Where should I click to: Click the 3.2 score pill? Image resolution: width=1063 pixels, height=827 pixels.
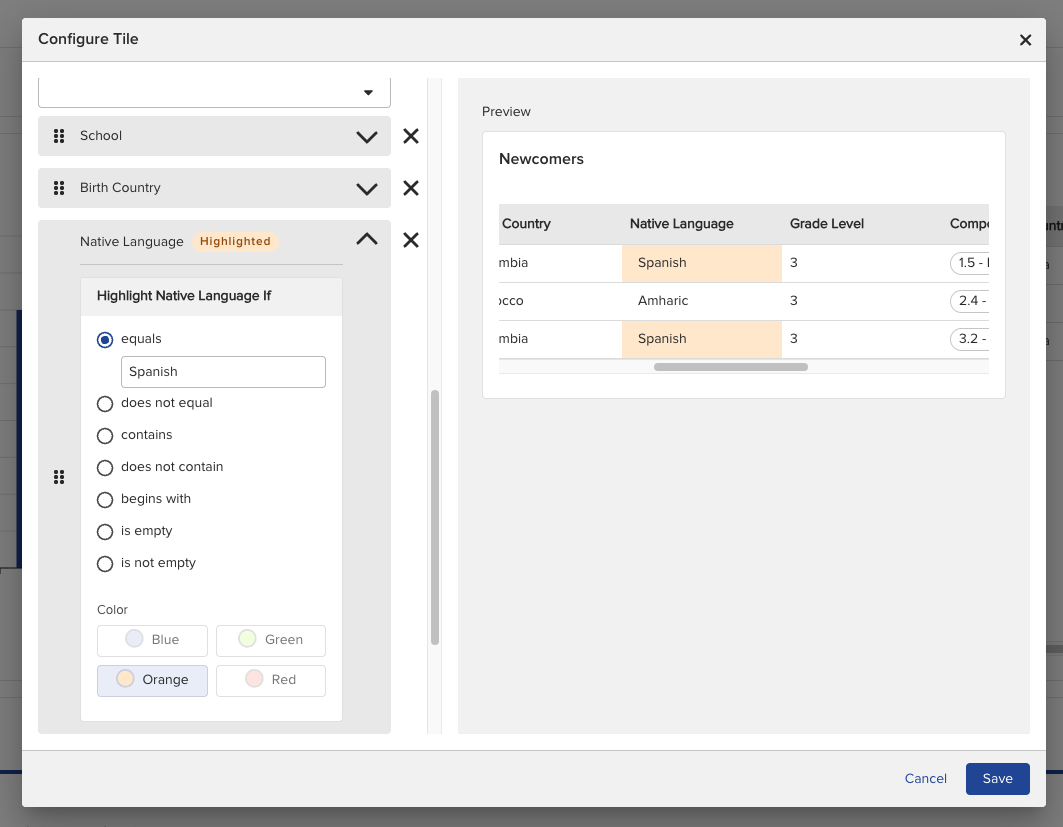click(970, 339)
